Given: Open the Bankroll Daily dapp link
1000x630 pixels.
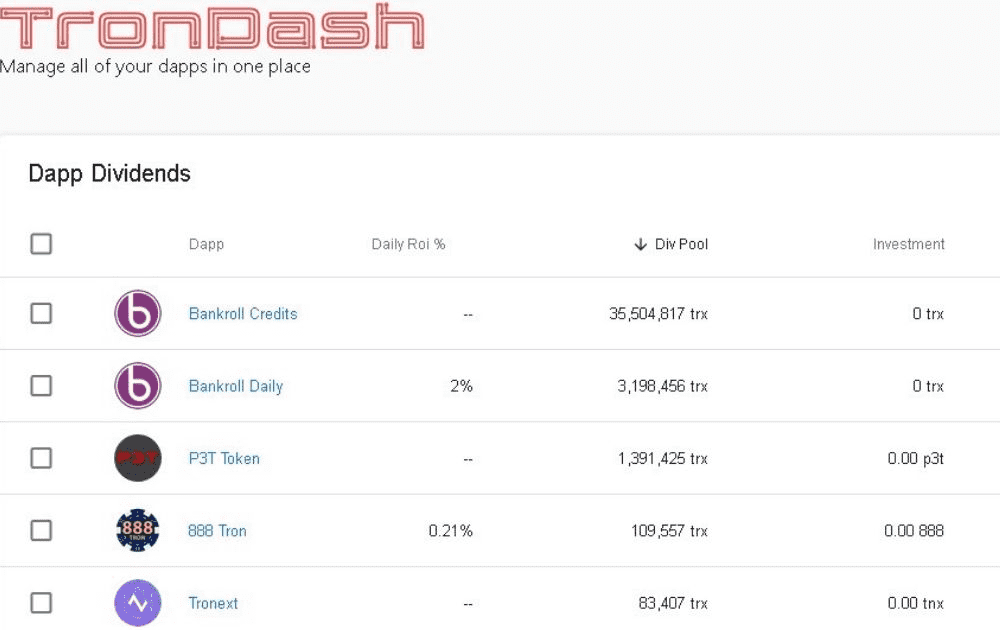Looking at the screenshot, I should click(235, 385).
